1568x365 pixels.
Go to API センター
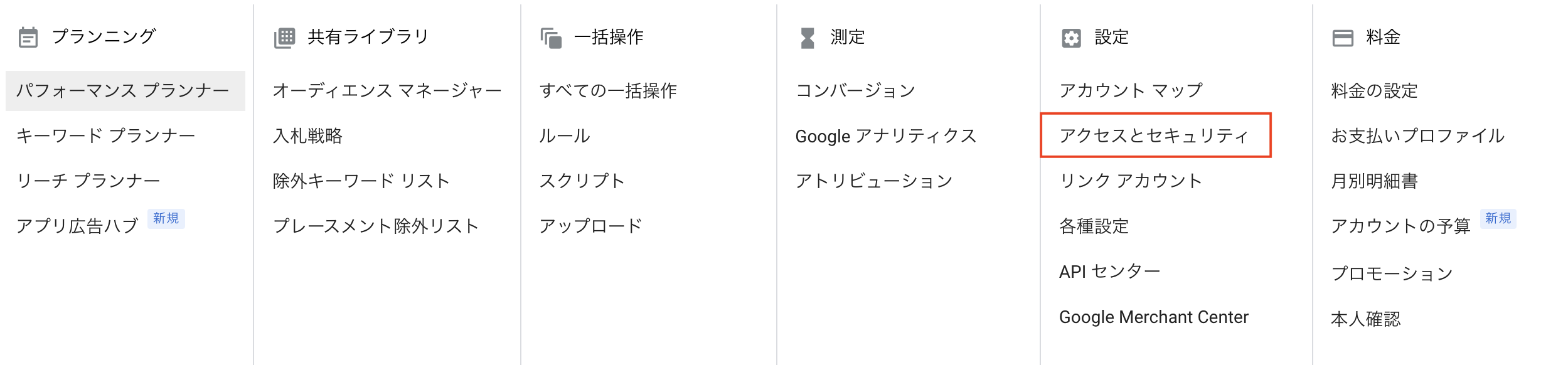[1109, 272]
